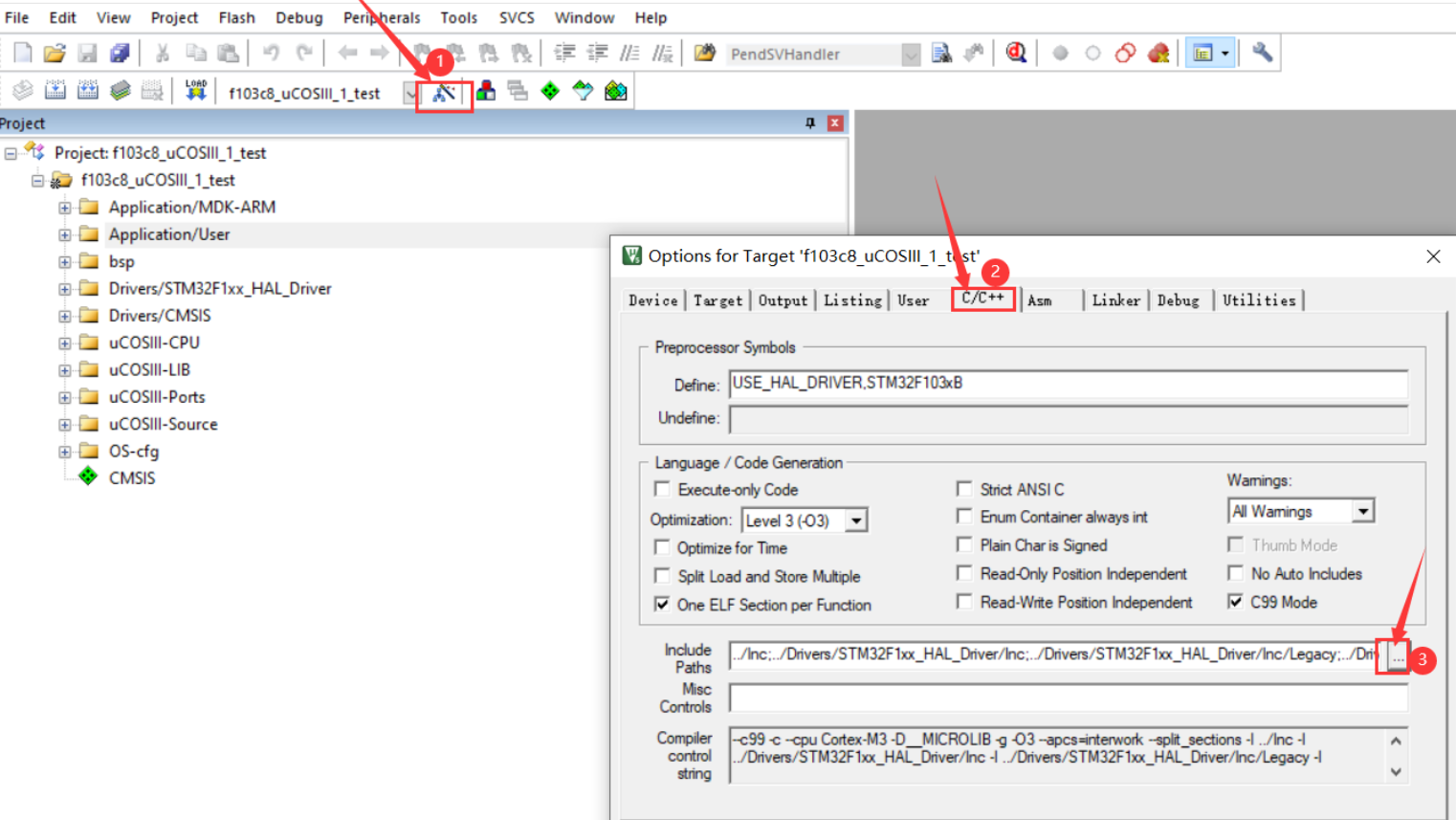Screen dimensions: 1456x820
Task: Select the OS-cfg folder item
Action: coord(134,452)
